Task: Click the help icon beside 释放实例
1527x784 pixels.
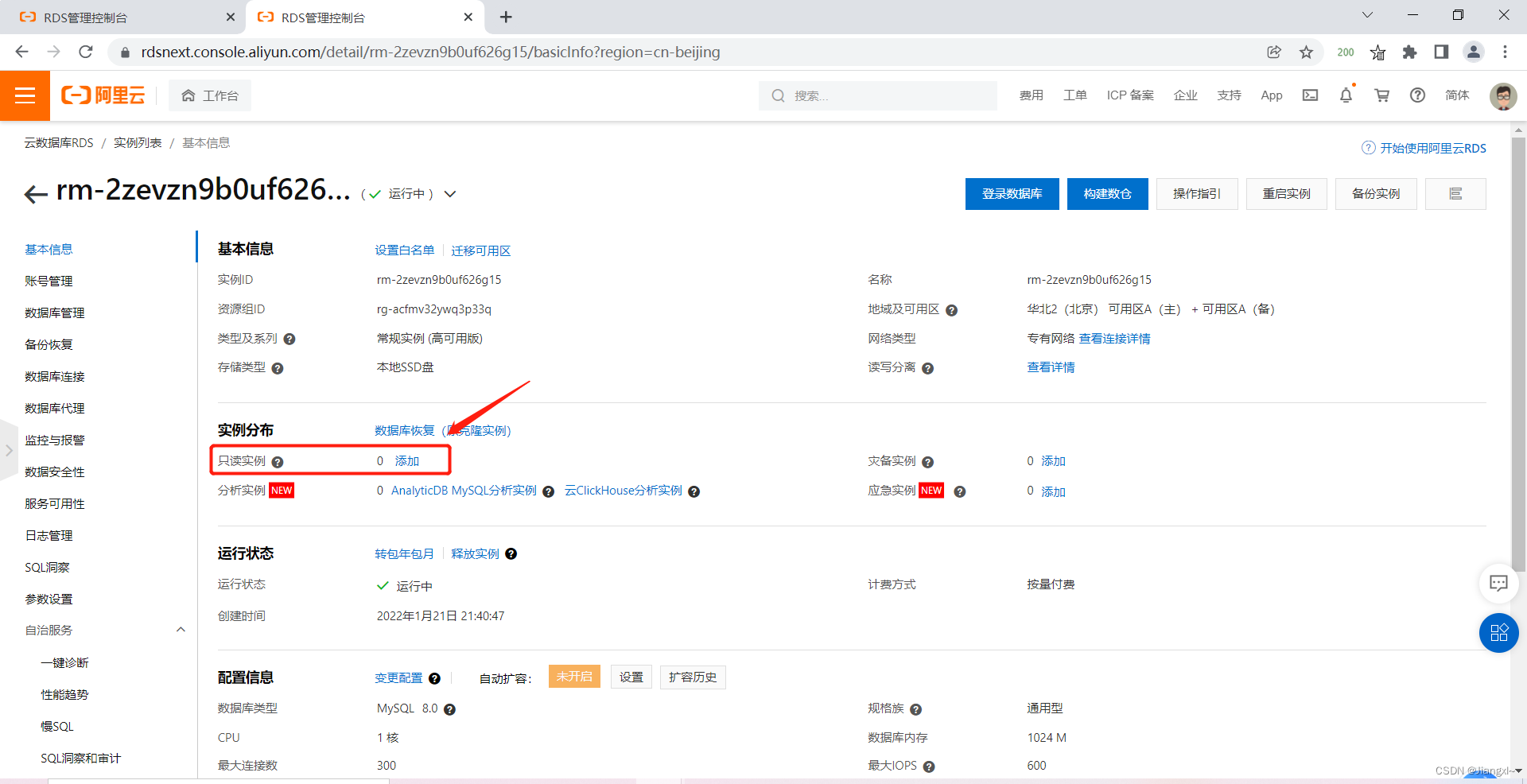Action: coord(511,553)
